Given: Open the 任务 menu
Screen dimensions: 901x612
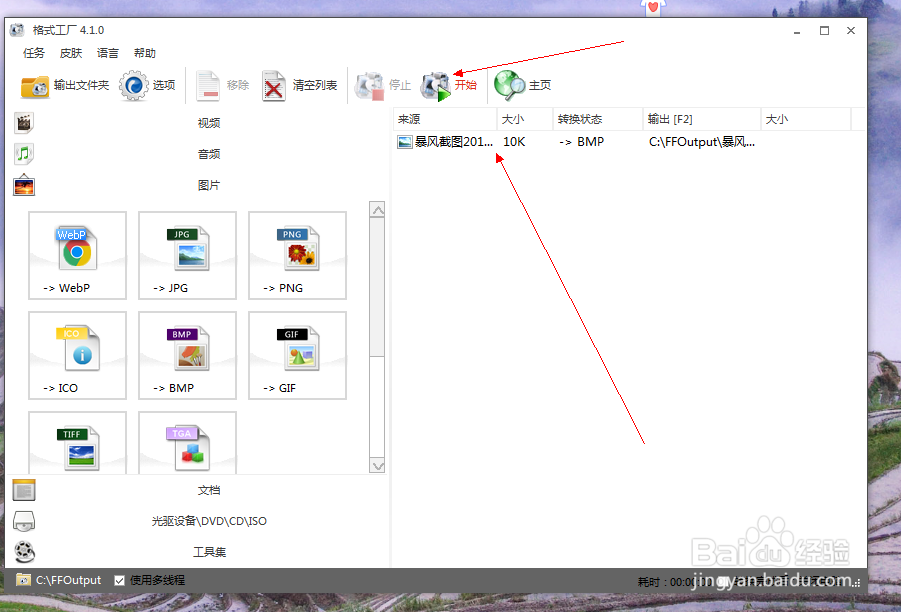Looking at the screenshot, I should 34,53.
